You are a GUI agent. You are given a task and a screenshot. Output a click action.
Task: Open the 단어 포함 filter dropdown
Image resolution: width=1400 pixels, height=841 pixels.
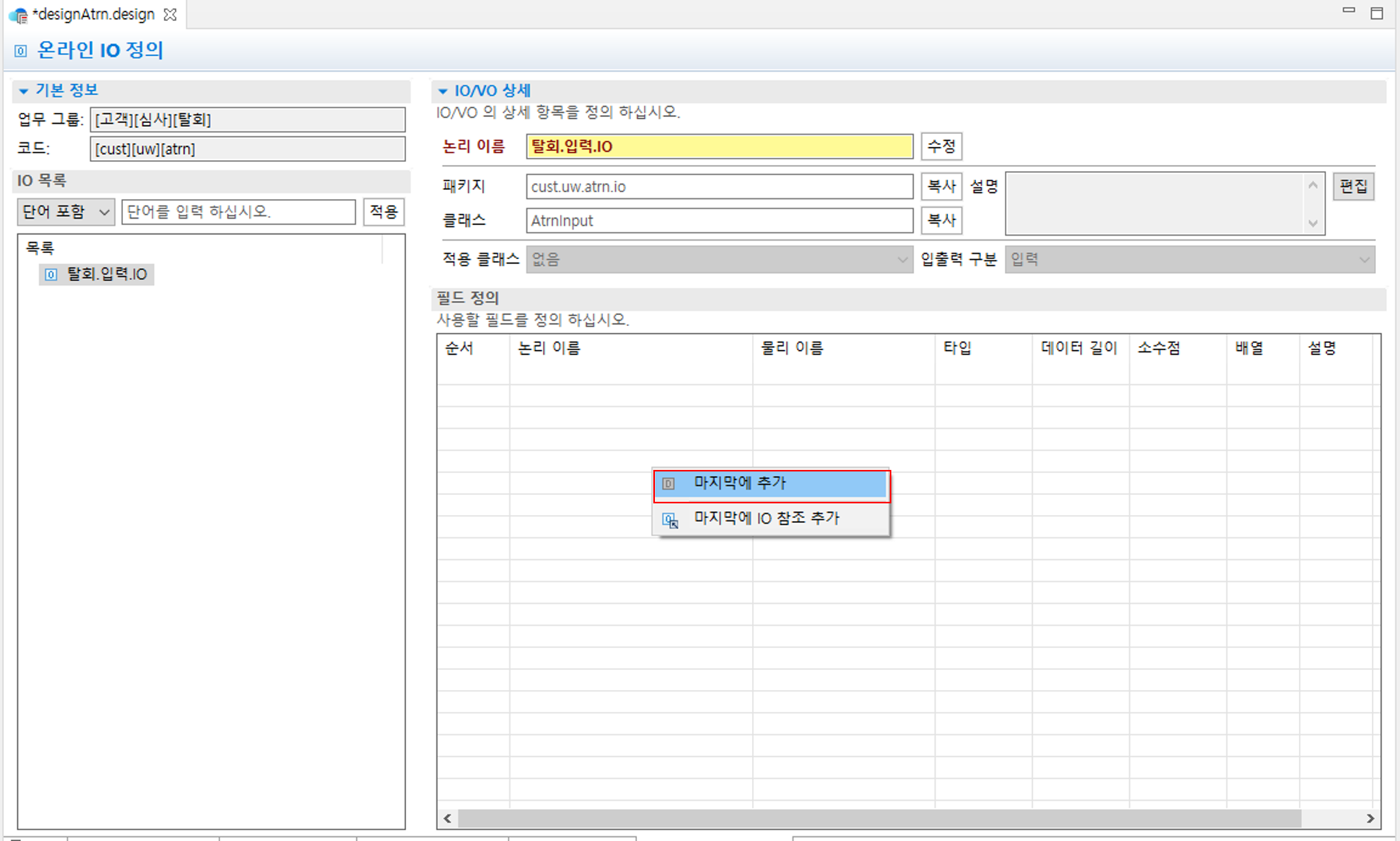coord(103,211)
